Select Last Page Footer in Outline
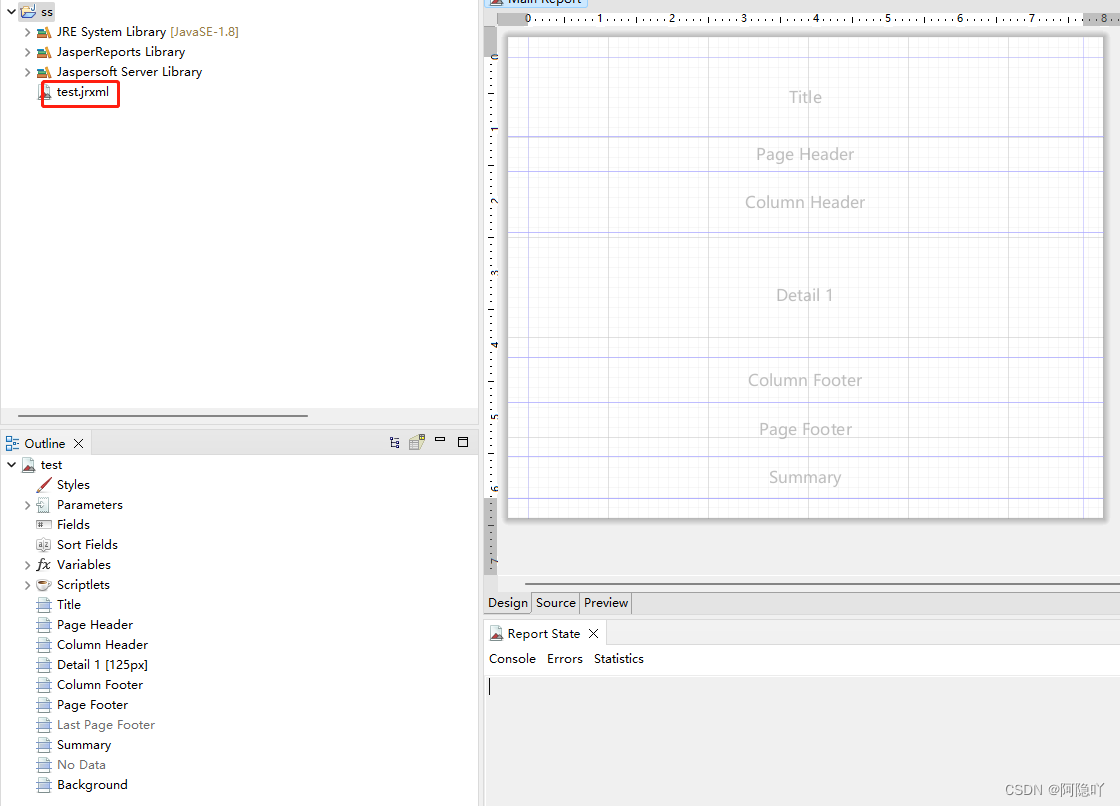Screen dimensions: 1120x806 [x=106, y=725]
